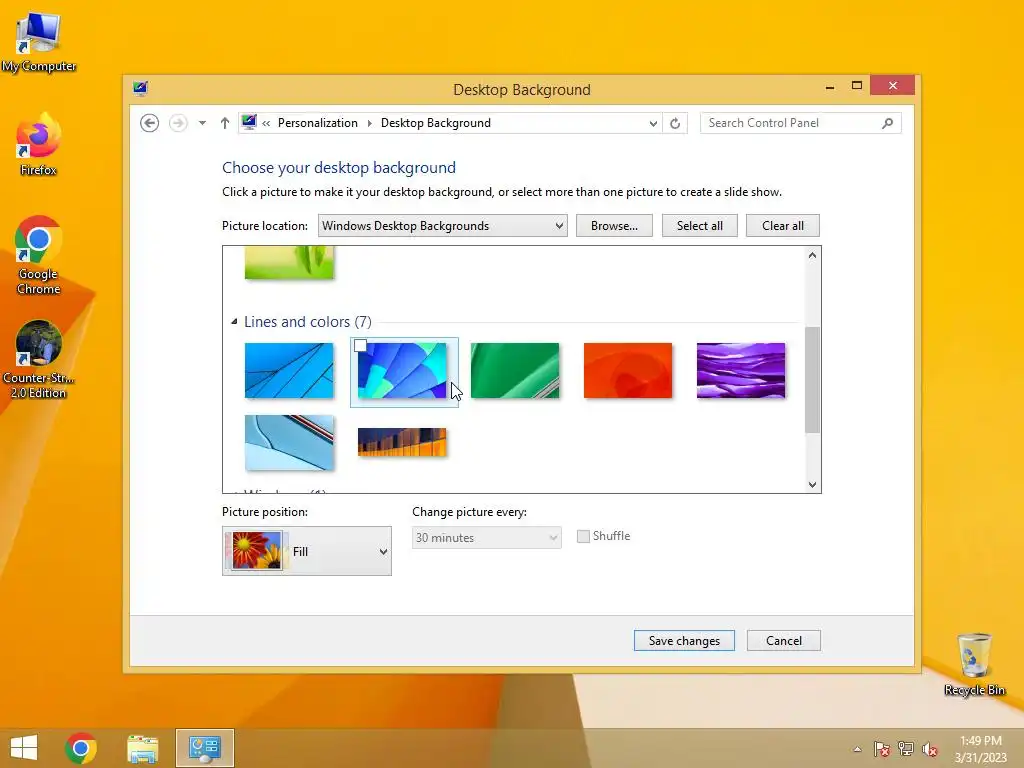The image size is (1024, 768).
Task: Click the search magnifier icon
Action: [x=887, y=123]
